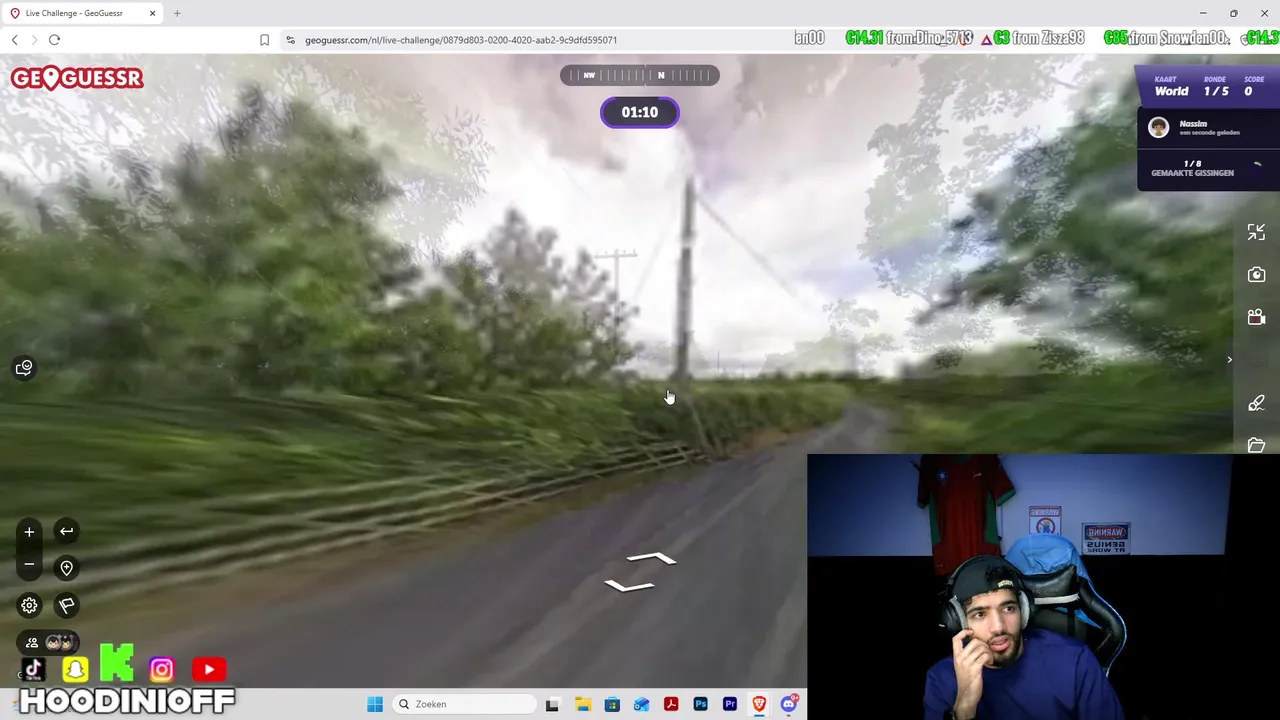Screen dimensions: 1280x720
Task: Start recording with the video camera icon
Action: point(1257,317)
